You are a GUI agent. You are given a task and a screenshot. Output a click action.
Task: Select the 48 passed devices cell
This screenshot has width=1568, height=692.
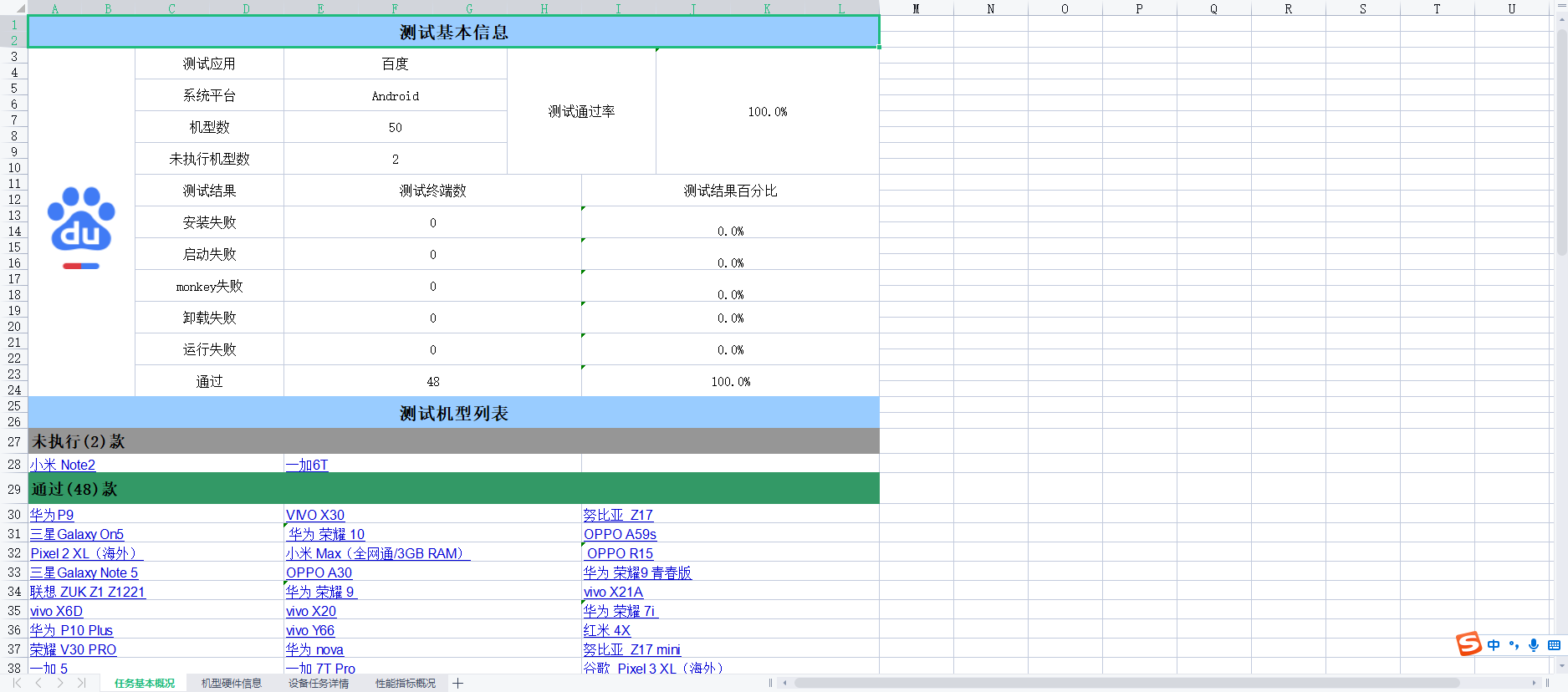coord(432,381)
